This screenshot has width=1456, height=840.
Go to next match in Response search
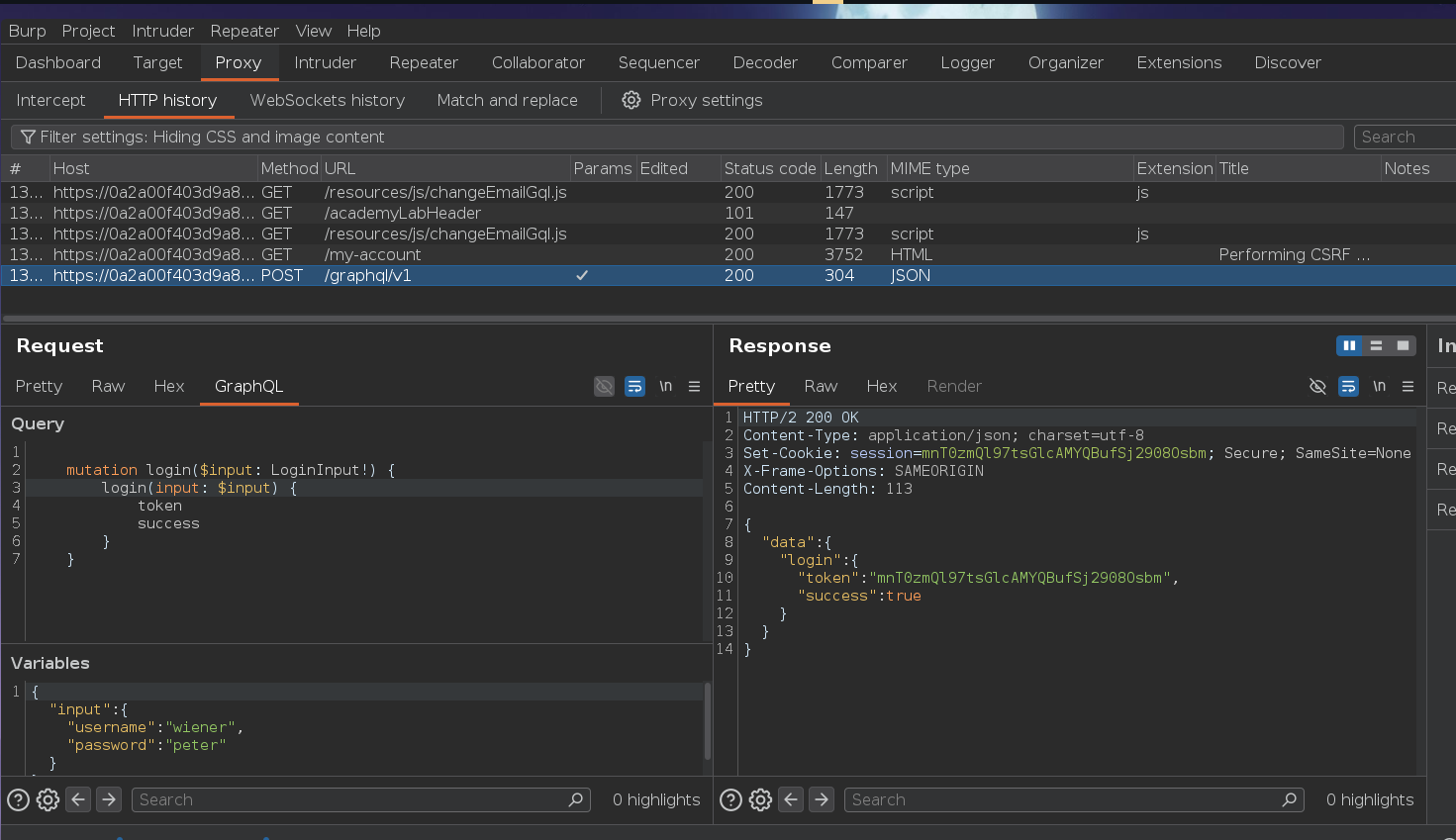[822, 799]
